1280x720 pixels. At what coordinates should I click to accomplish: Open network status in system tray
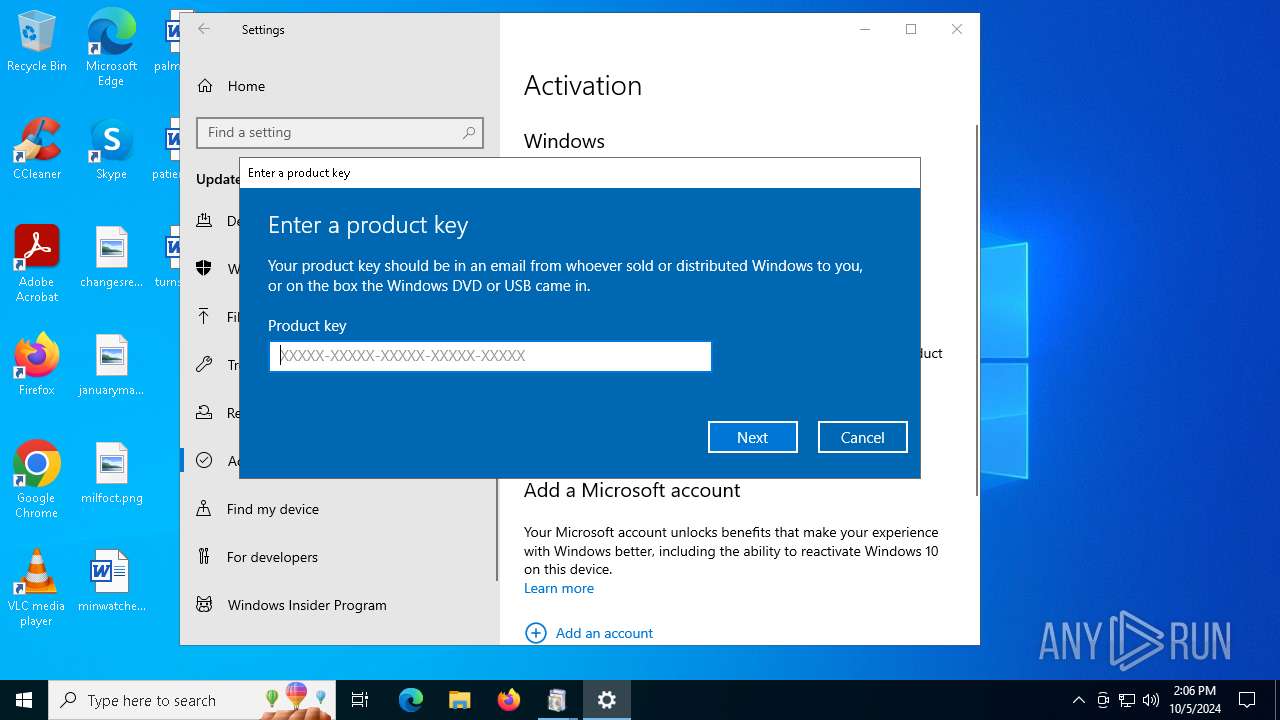(1127, 700)
